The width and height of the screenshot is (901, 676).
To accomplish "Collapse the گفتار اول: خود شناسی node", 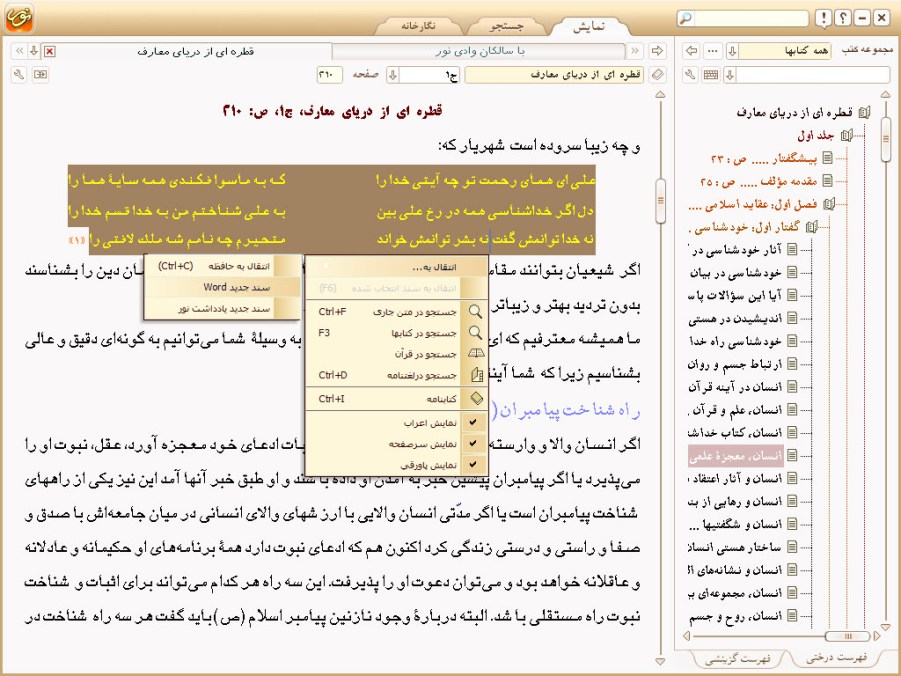I will click(x=811, y=227).
